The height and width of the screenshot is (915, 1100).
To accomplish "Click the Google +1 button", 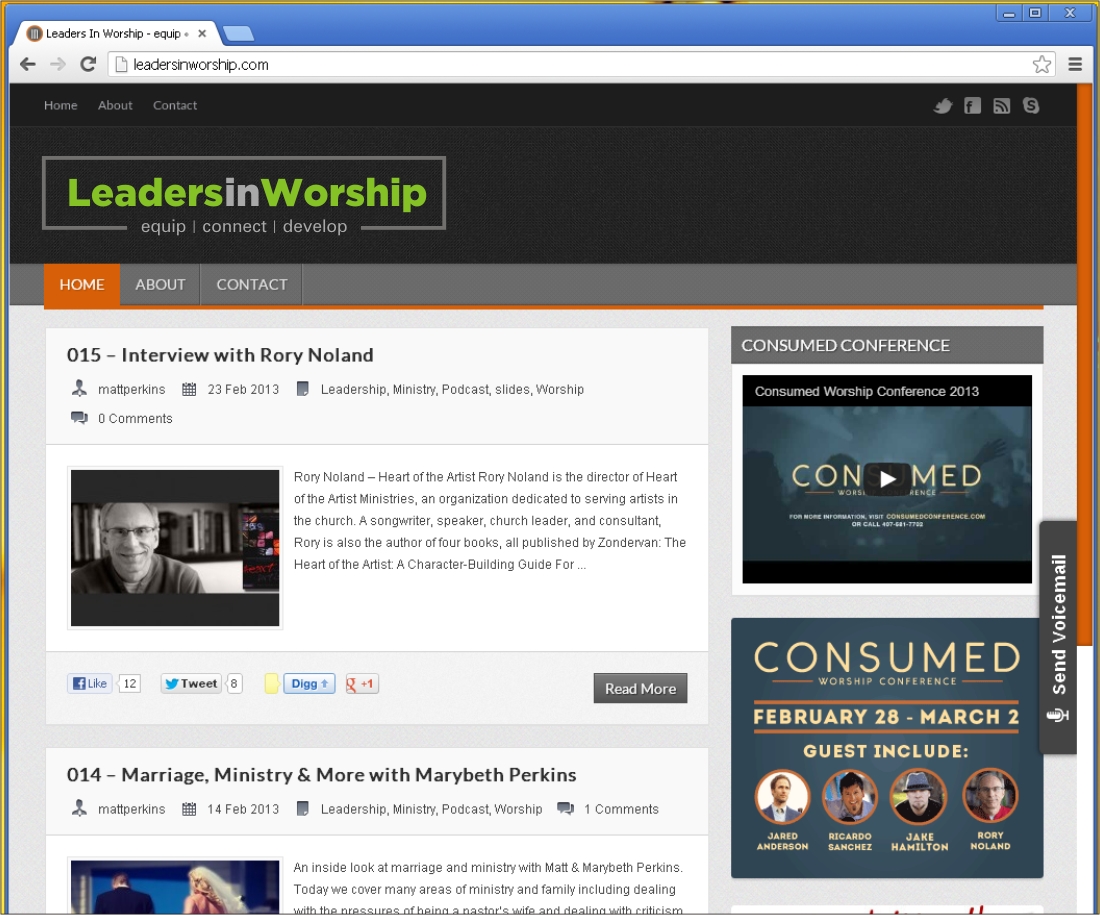I will (x=362, y=683).
